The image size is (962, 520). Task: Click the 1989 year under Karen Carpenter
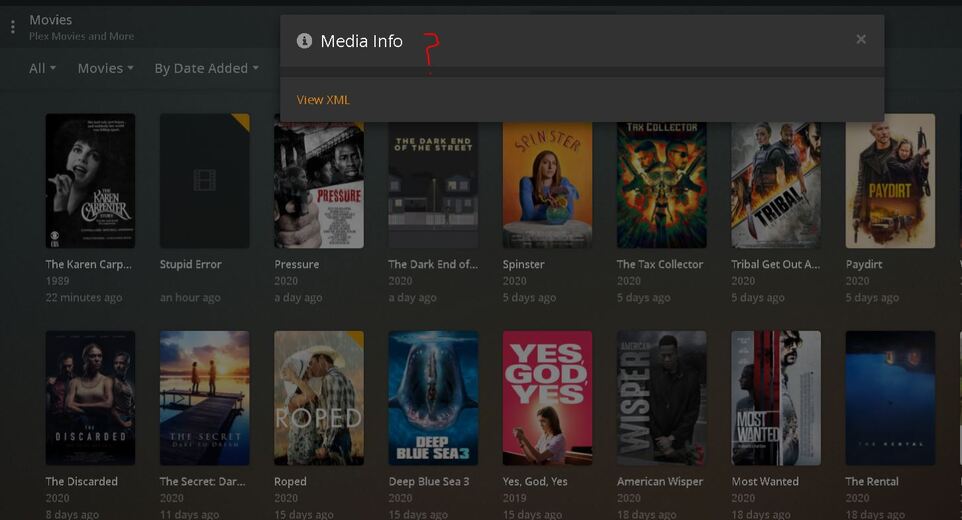point(57,281)
